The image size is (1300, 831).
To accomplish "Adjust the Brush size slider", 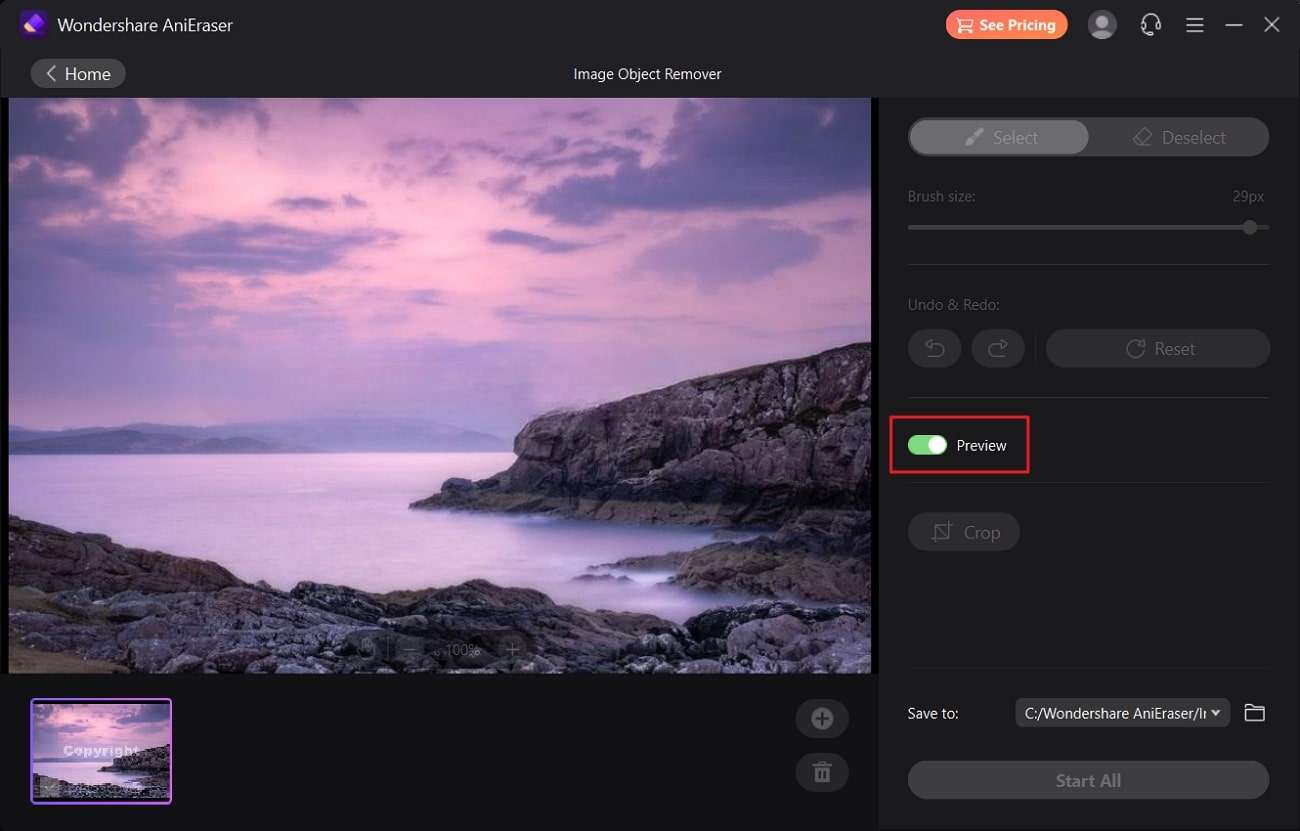I will (x=1249, y=227).
